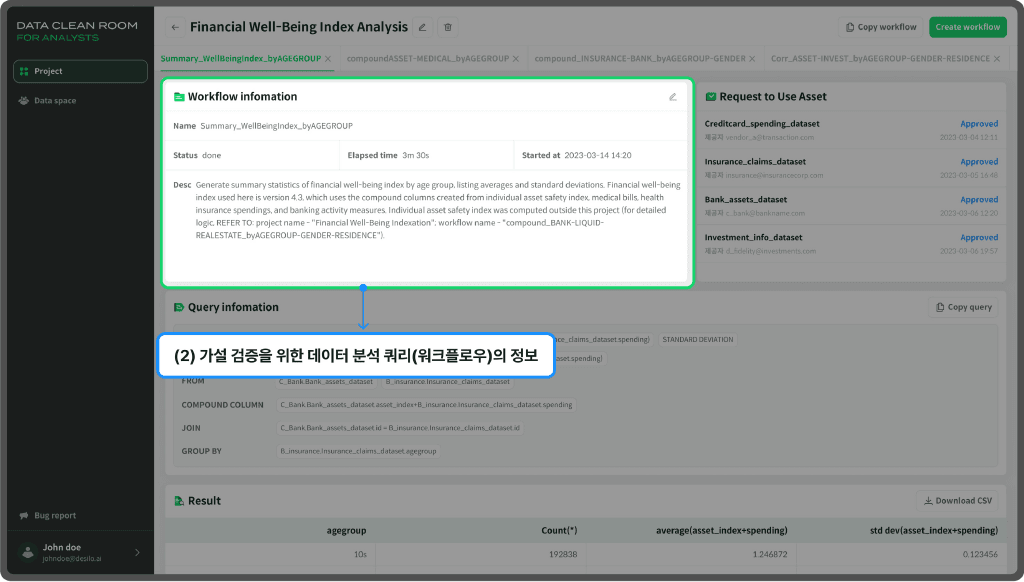Viewport: 1024px width, 582px height.
Task: Delete project using trash icon
Action: pos(448,27)
